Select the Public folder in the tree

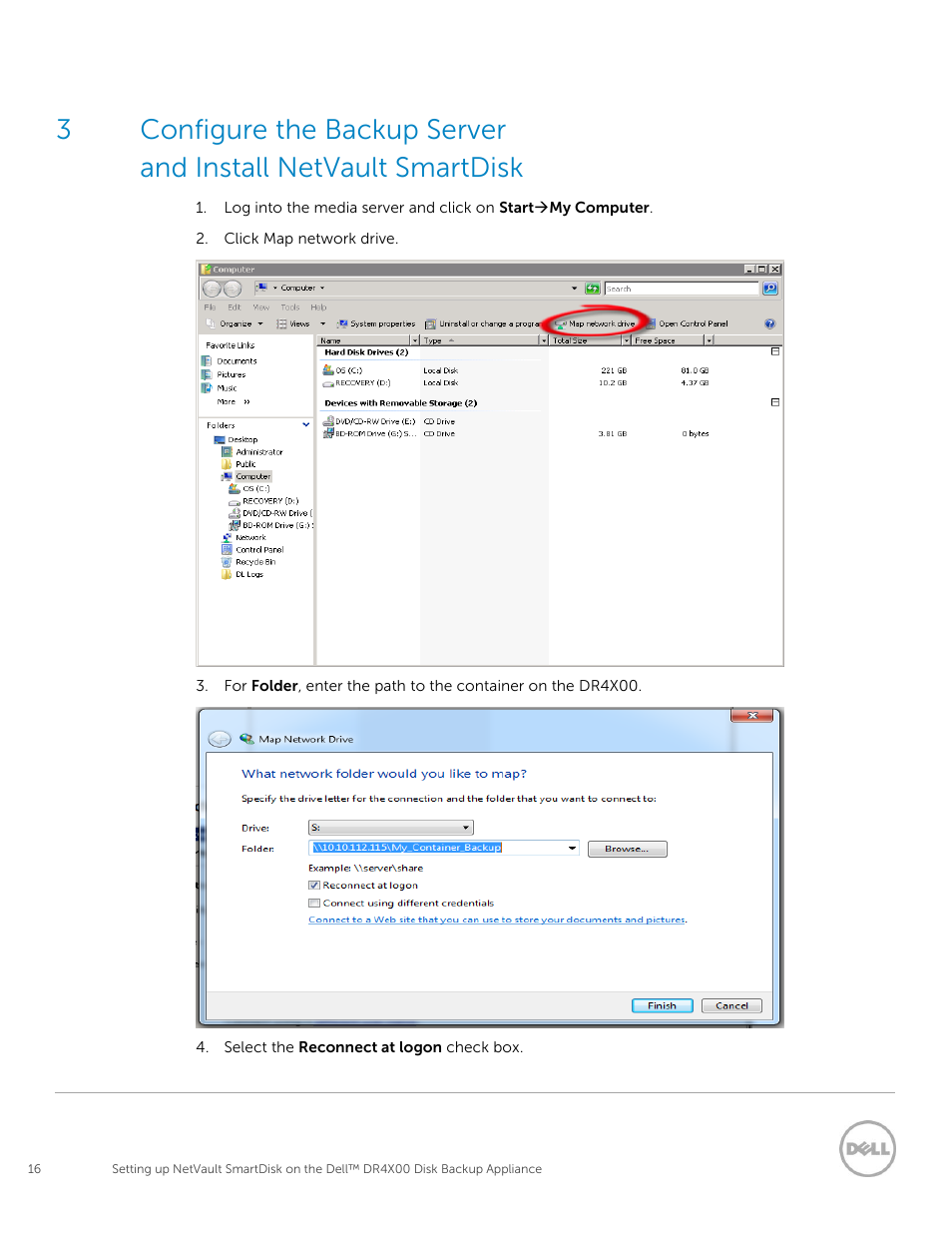(x=238, y=464)
